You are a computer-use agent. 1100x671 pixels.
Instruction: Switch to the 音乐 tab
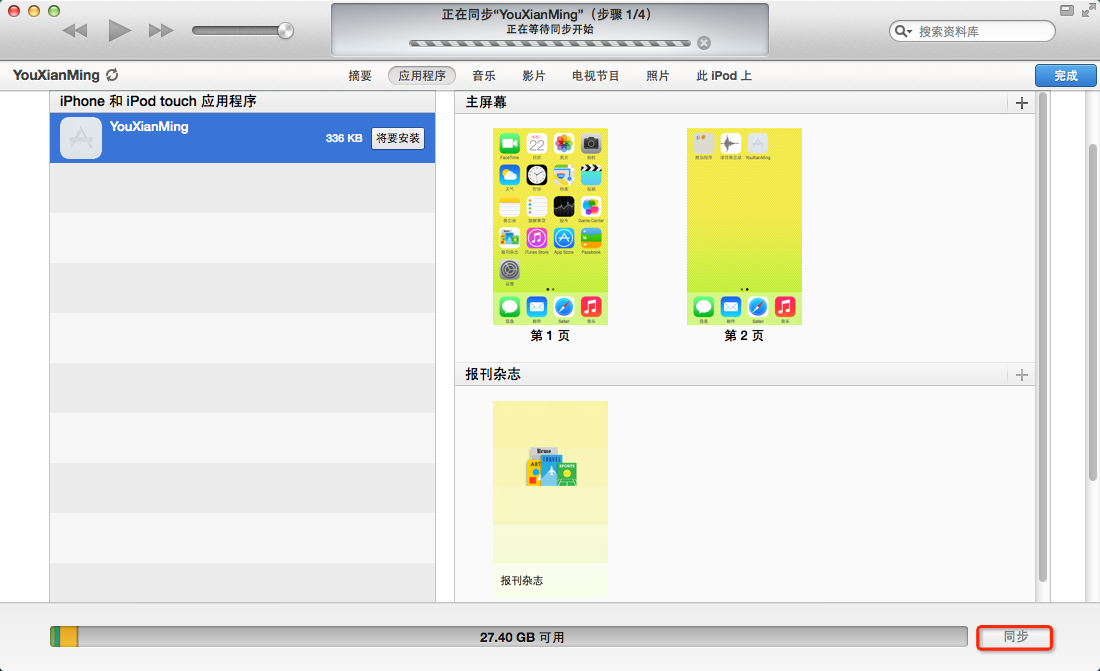tap(483, 76)
